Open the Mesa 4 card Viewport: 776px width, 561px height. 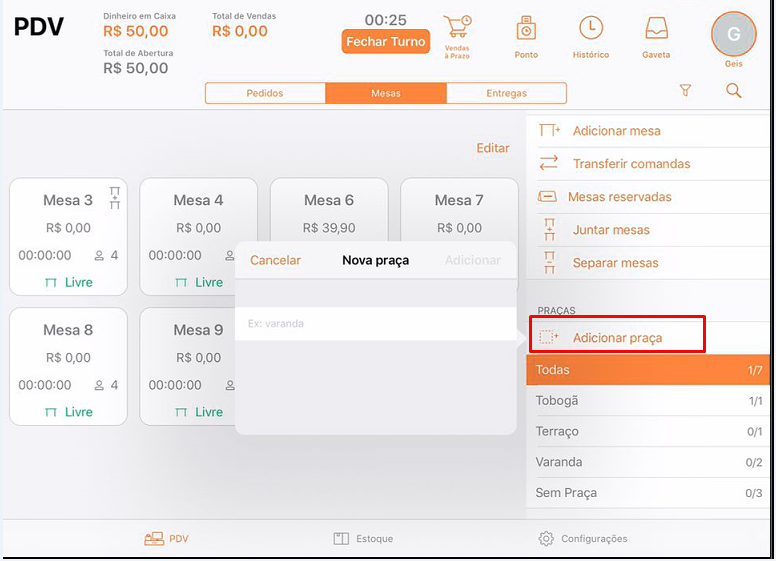coord(198,236)
